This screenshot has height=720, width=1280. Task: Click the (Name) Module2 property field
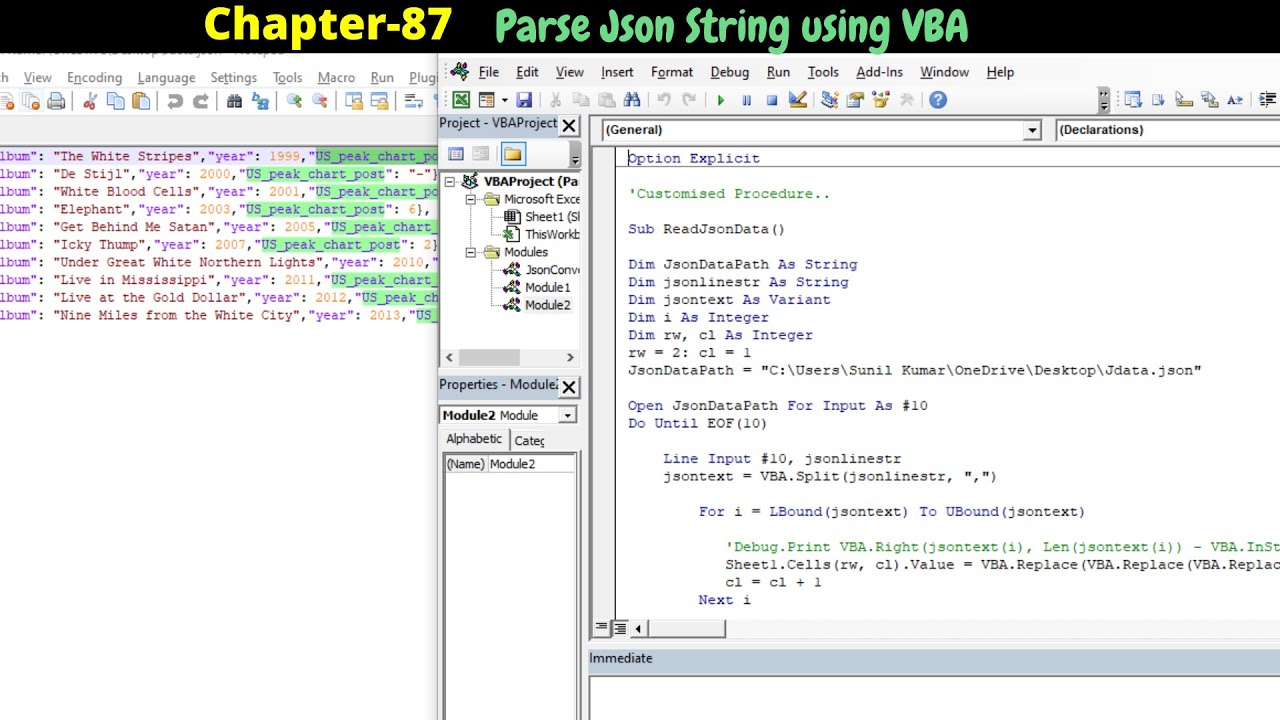(x=510, y=464)
